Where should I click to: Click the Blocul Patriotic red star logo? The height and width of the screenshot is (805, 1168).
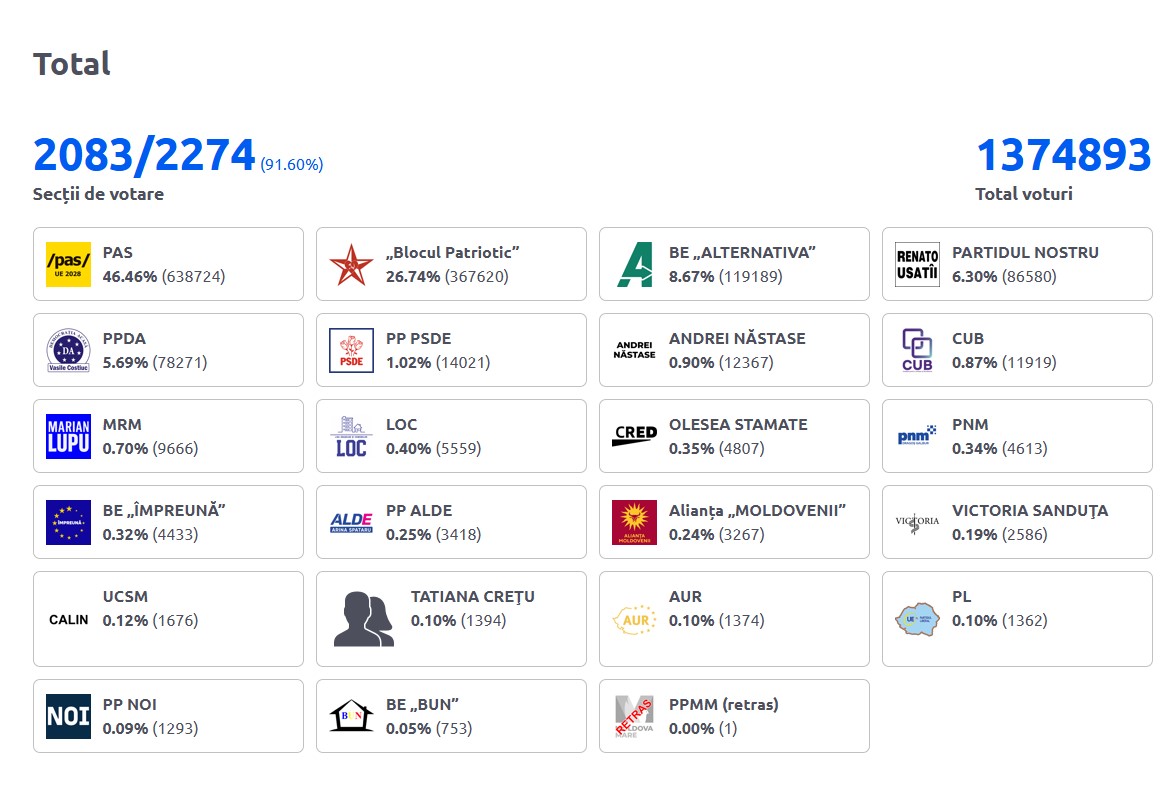coord(351,264)
